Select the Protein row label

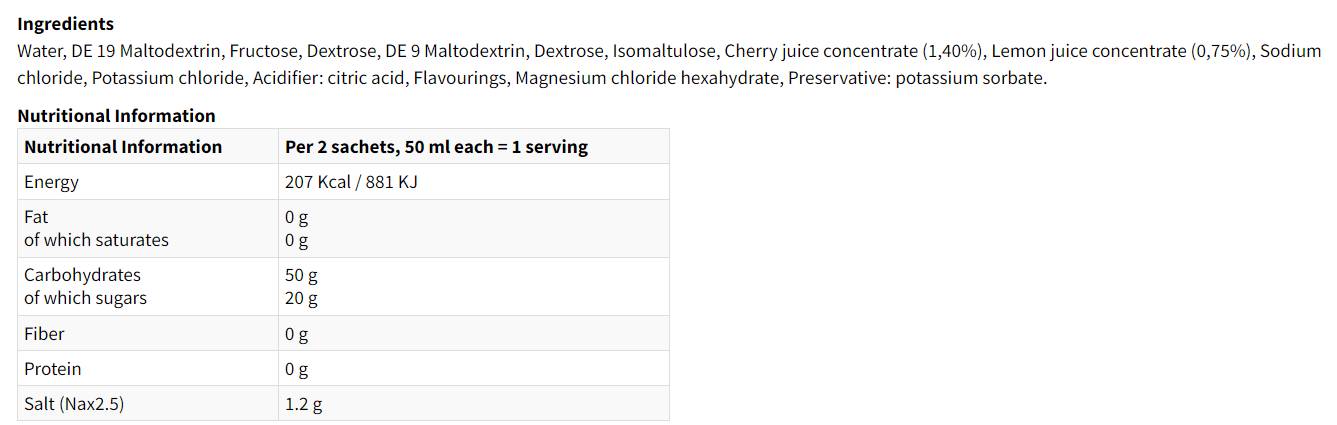[x=53, y=369]
